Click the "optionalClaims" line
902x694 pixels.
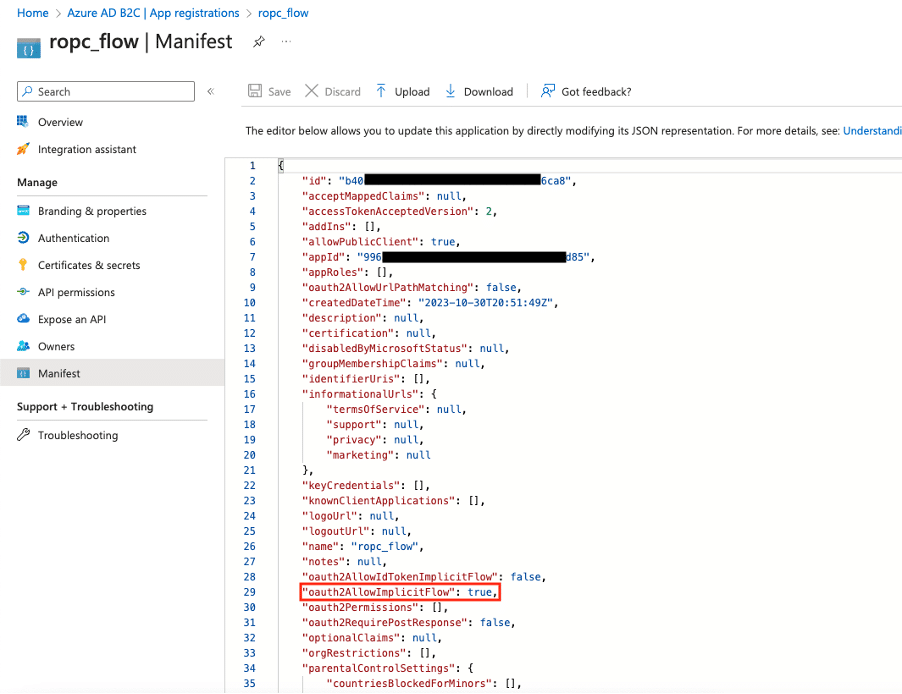point(372,638)
